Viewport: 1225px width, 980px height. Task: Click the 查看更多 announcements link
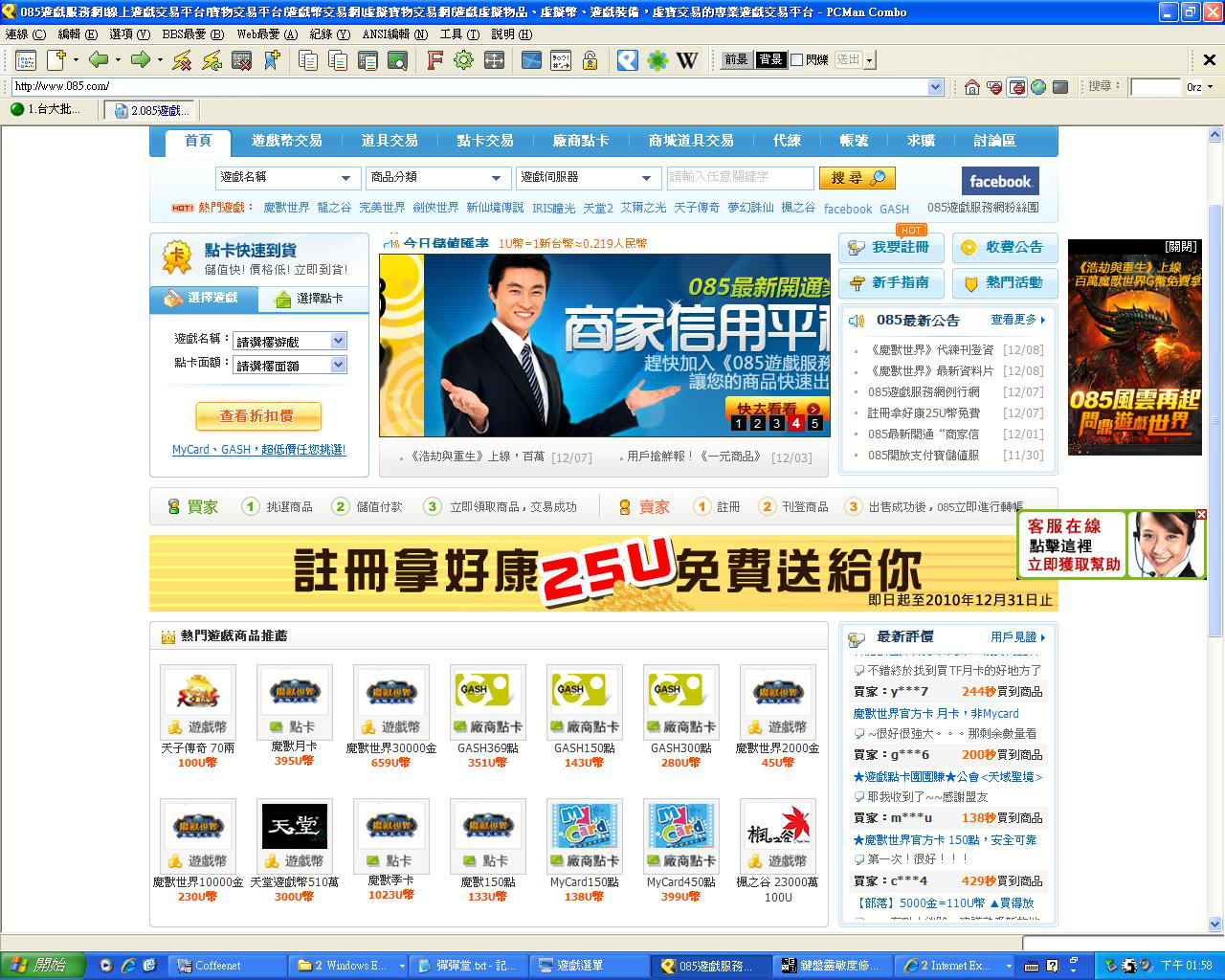click(1018, 320)
